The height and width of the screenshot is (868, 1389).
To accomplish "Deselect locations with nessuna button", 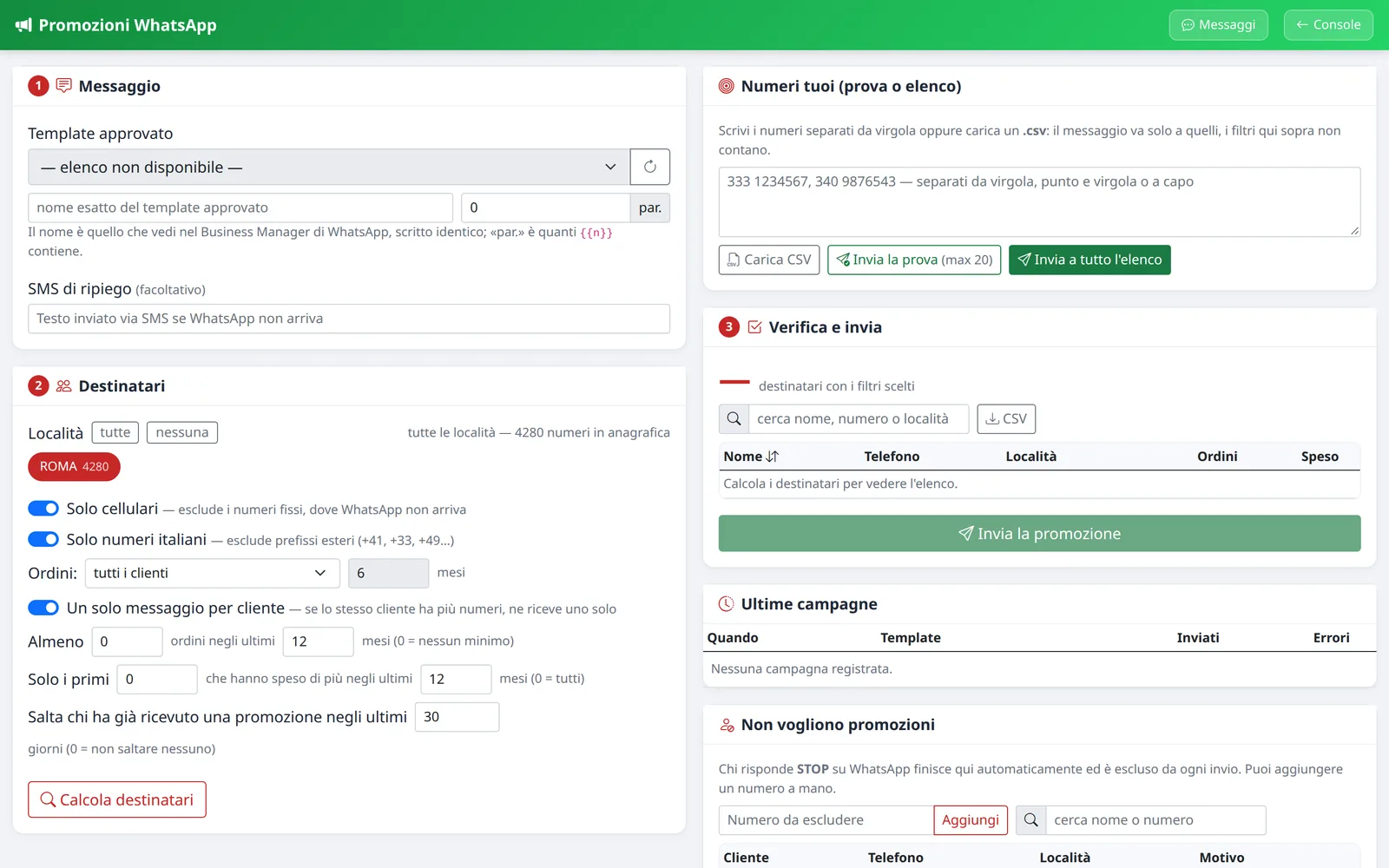I will pos(182,432).
